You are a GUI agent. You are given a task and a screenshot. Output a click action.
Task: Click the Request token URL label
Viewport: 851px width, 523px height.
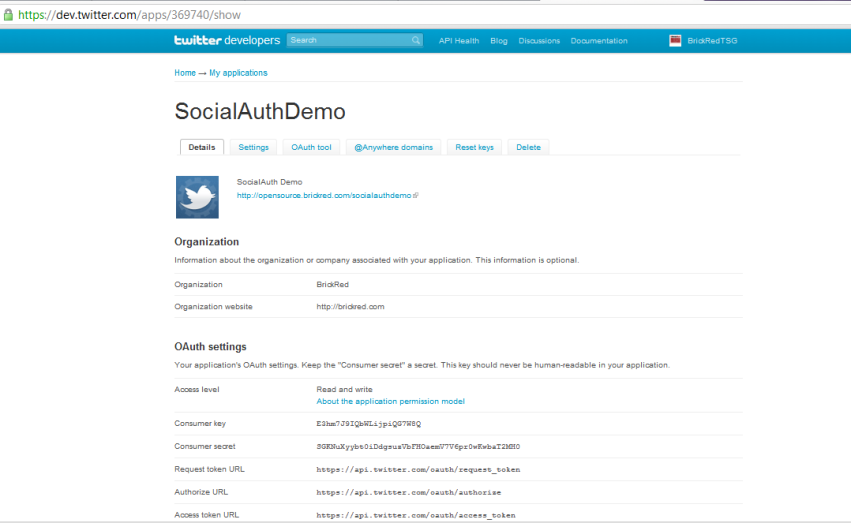pos(209,469)
